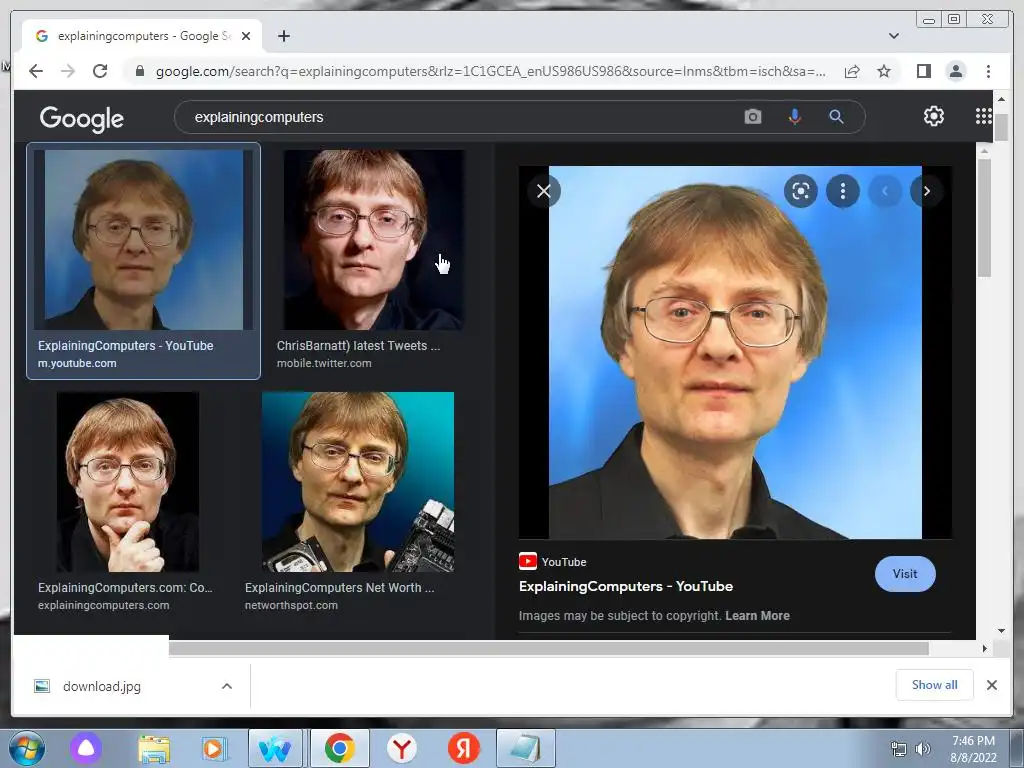Click the Google logo
This screenshot has width=1024, height=768.
click(x=82, y=118)
